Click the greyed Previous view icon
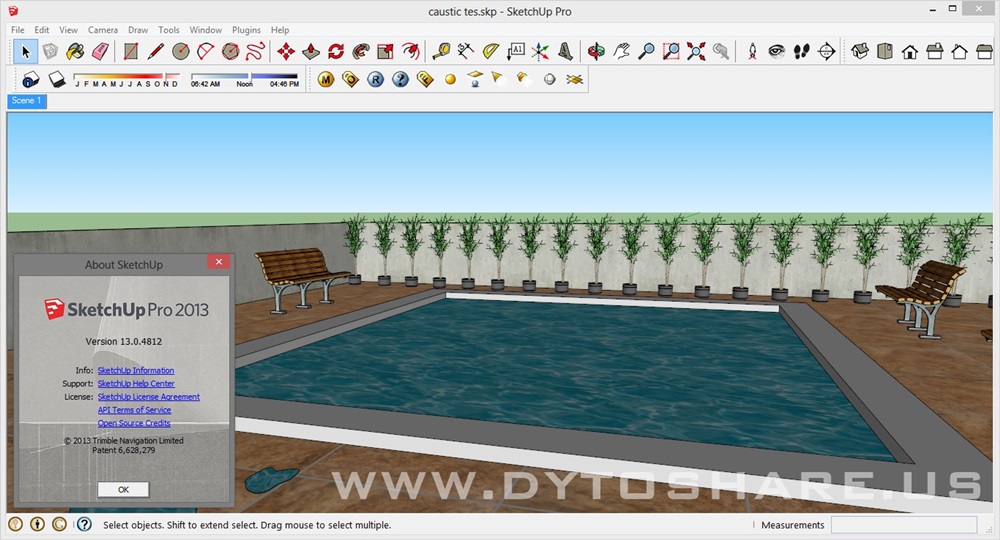The height and width of the screenshot is (540, 1000). coord(721,52)
